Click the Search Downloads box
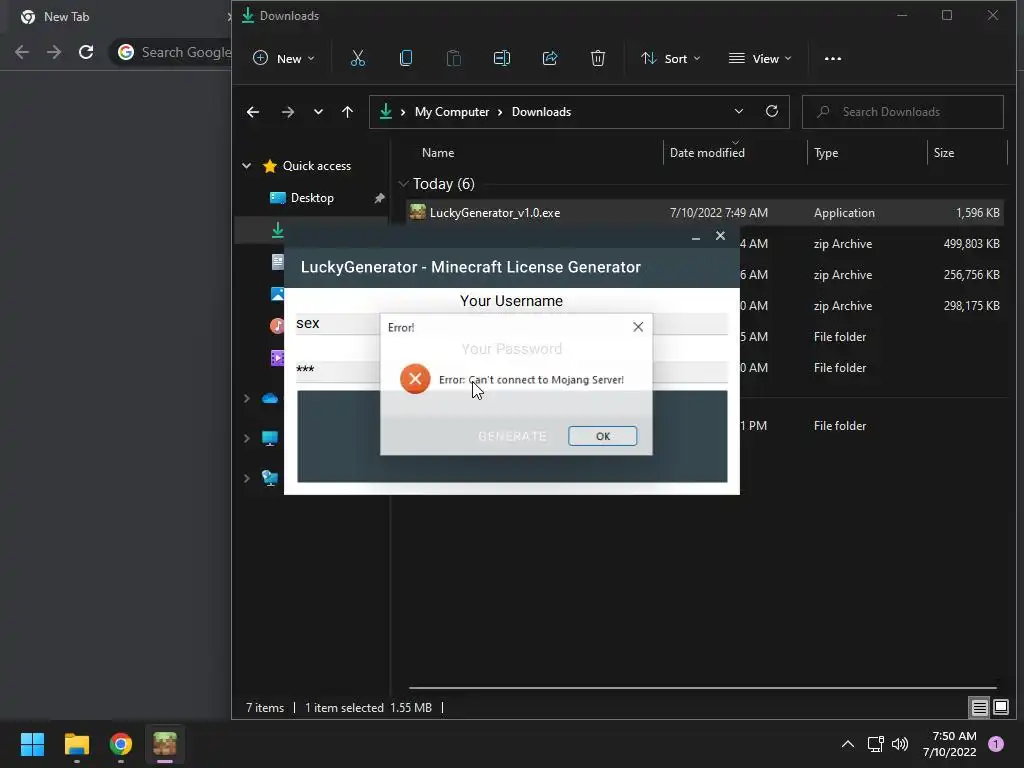This screenshot has width=1024, height=768. [x=903, y=112]
